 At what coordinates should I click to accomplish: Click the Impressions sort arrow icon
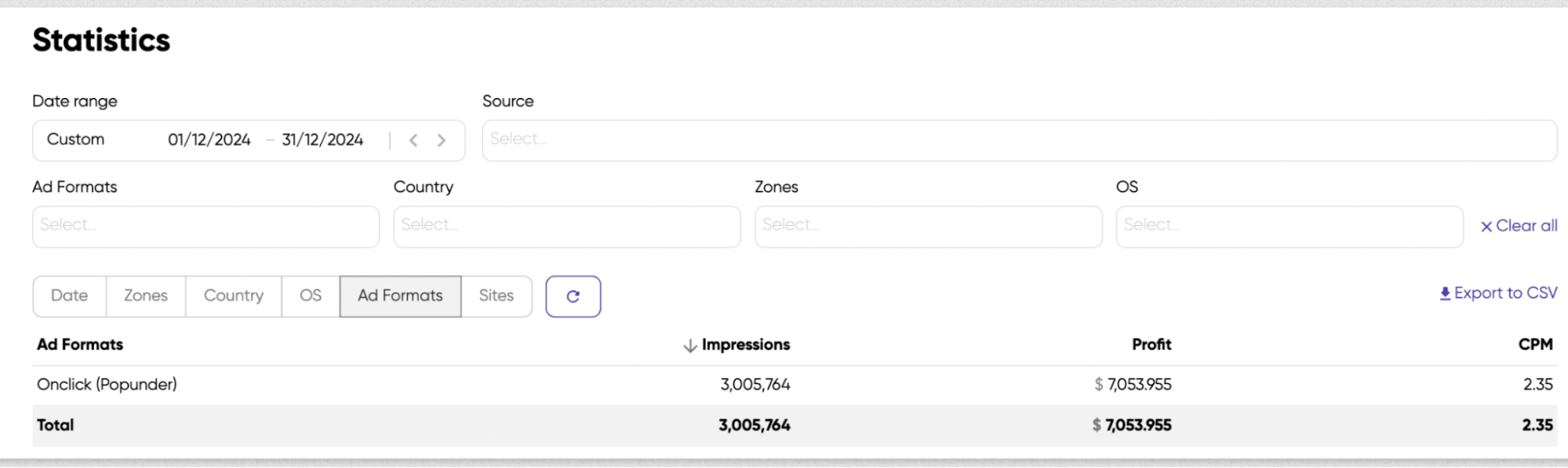[x=690, y=346]
